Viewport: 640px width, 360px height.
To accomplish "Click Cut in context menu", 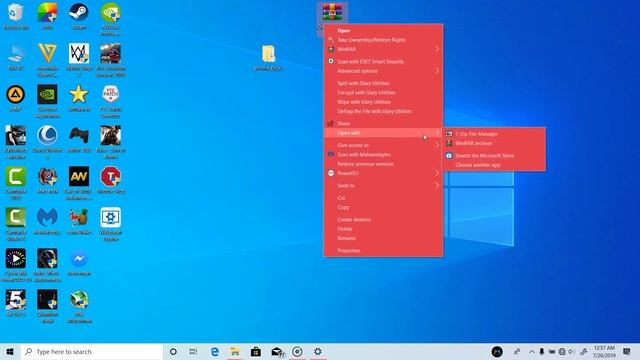I will (383, 198).
